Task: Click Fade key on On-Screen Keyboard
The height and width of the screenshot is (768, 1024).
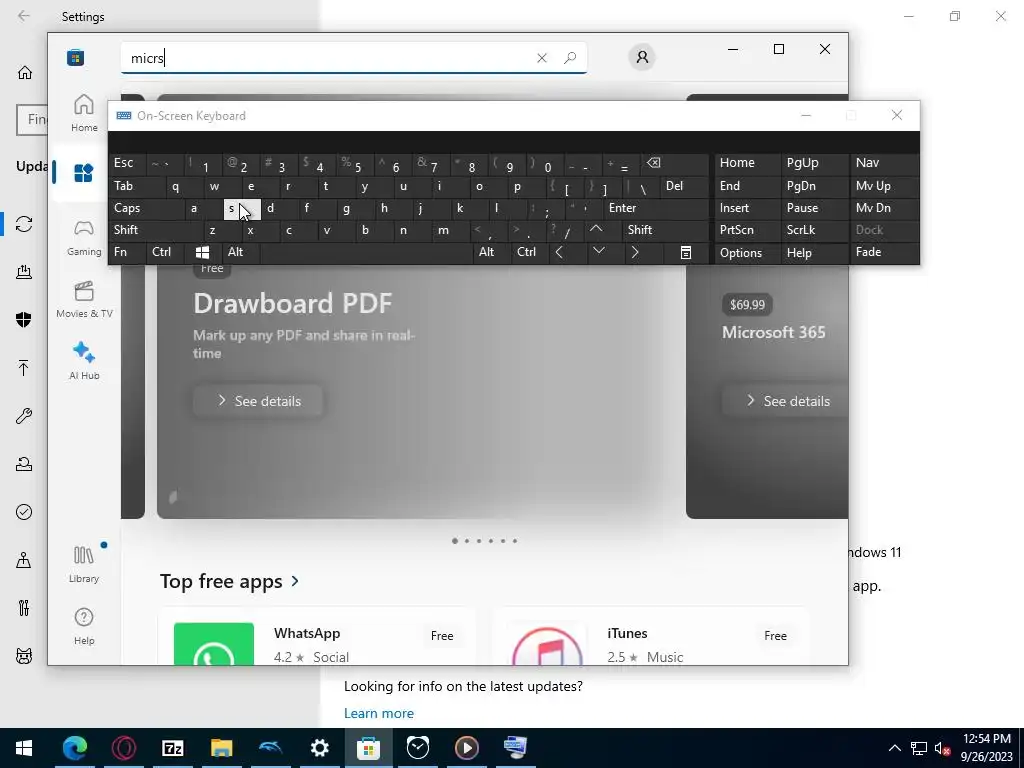Action: tap(884, 252)
